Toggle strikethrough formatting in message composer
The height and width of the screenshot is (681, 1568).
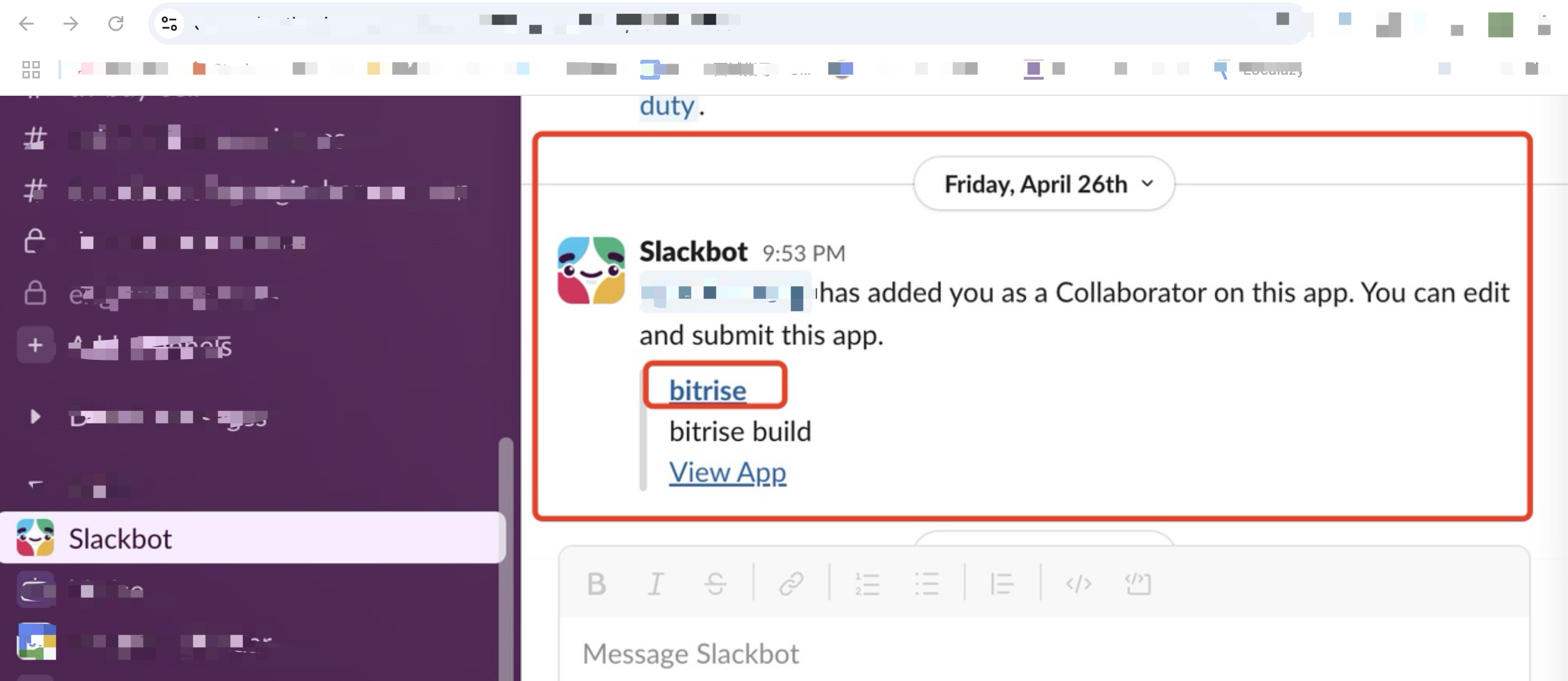[715, 584]
